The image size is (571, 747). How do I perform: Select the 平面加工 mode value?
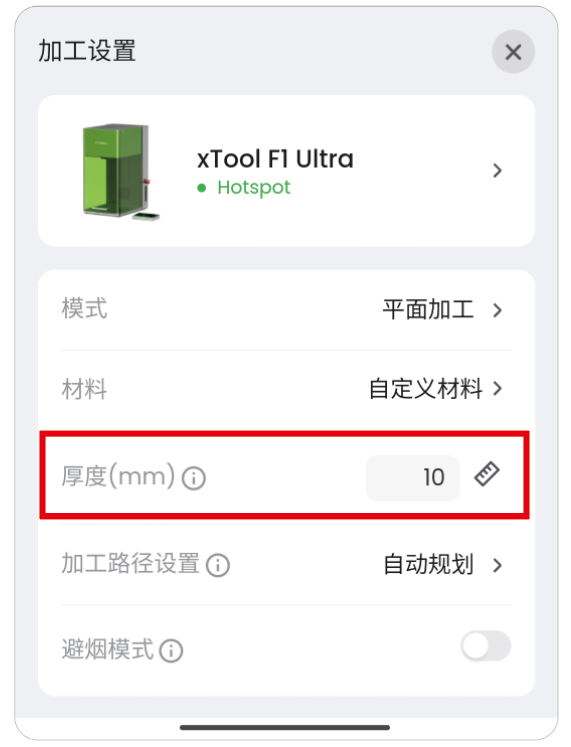click(x=428, y=310)
